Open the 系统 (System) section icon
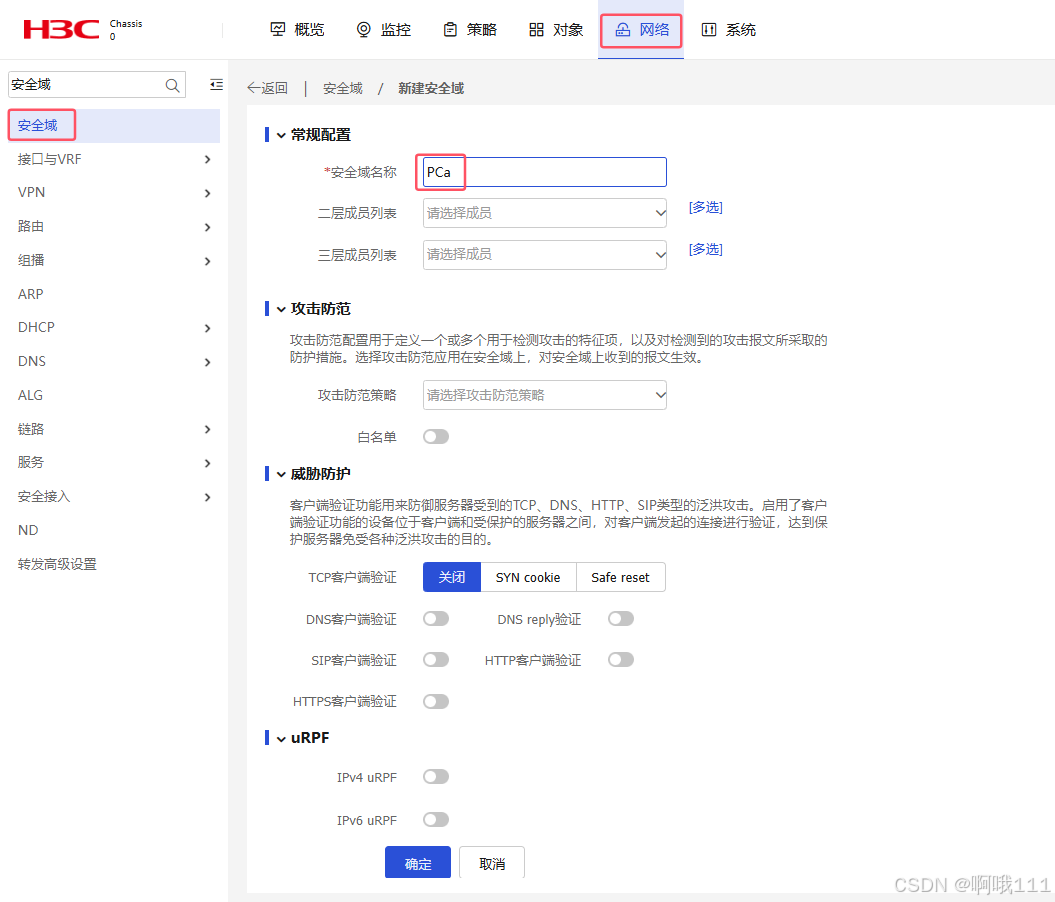The width and height of the screenshot is (1055, 902). (710, 29)
